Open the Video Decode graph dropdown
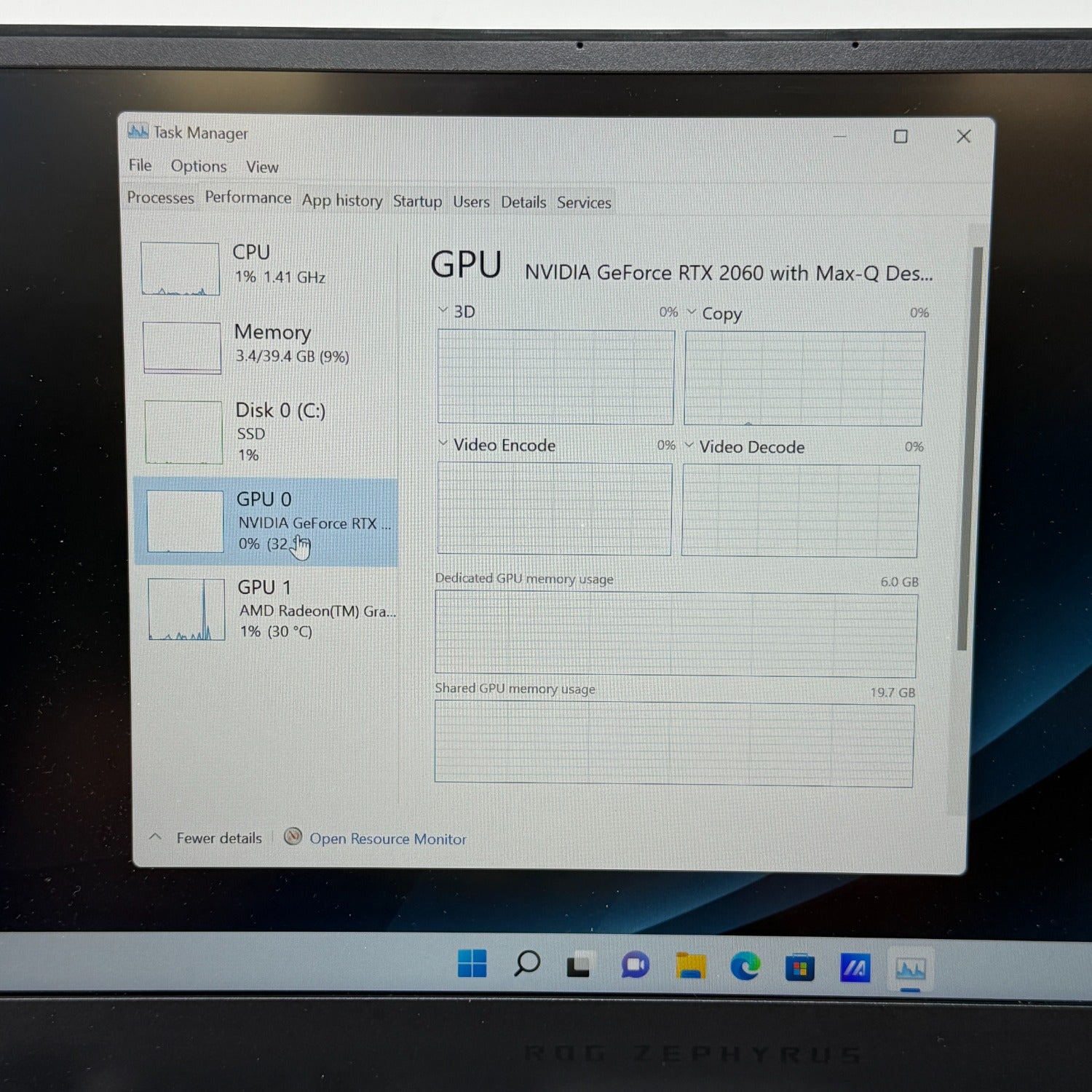Image resolution: width=1092 pixels, height=1092 pixels. click(690, 445)
